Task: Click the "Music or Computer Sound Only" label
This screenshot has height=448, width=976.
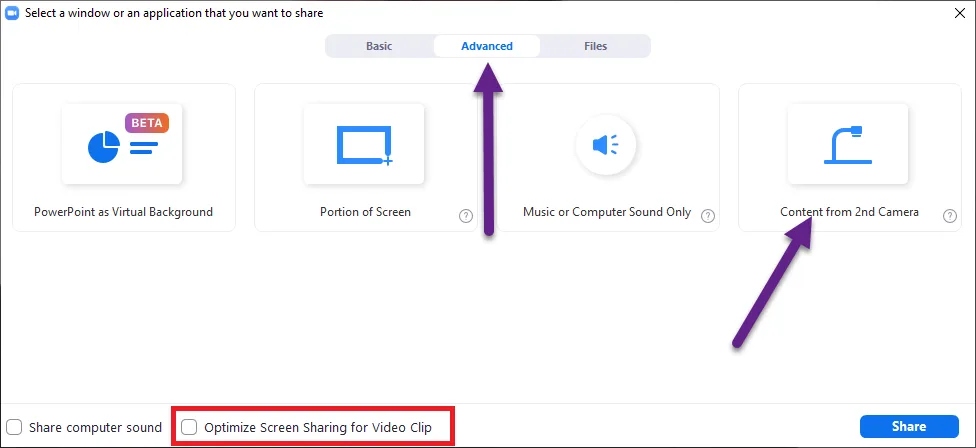Action: click(x=607, y=212)
